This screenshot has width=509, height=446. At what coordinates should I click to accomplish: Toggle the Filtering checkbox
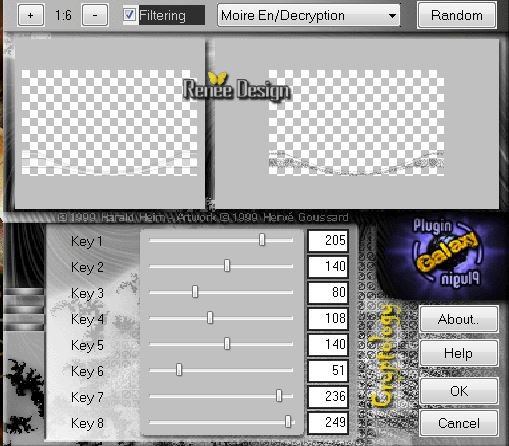tap(129, 15)
